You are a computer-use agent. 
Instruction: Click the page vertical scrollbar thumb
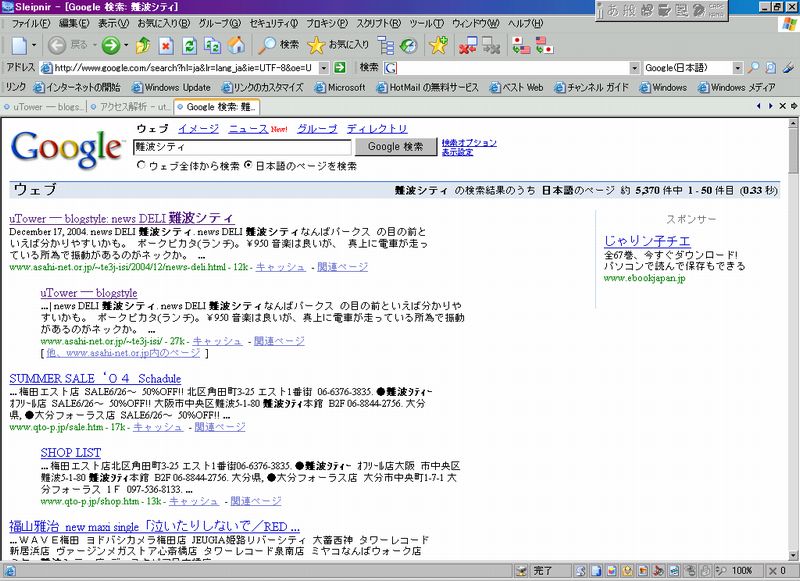(793, 150)
